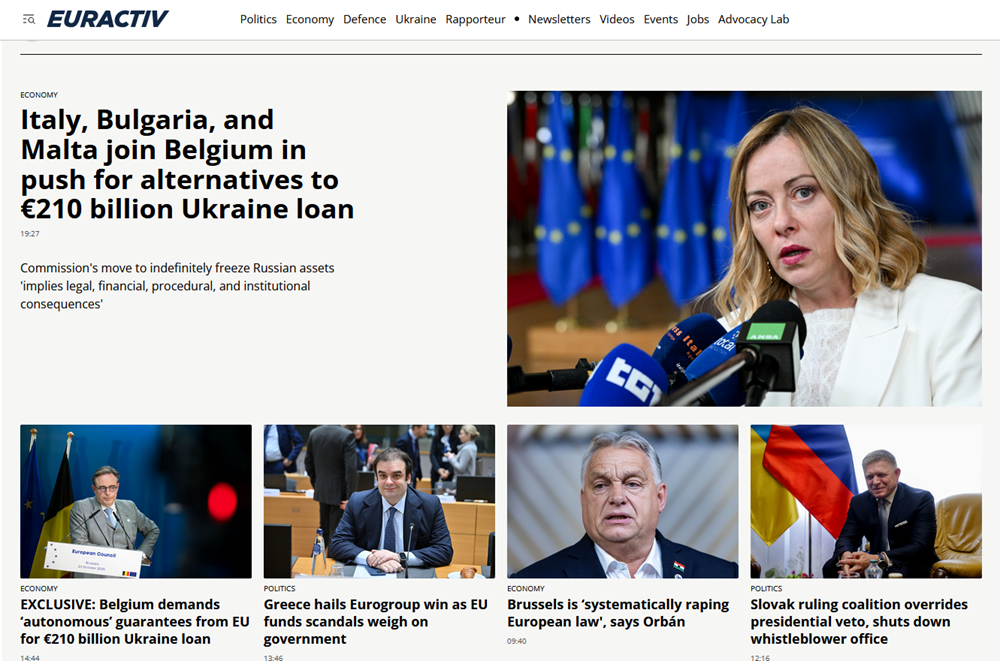Viewport: 1000px width, 661px height.
Task: Open Rapporteur from the top navigation
Action: [x=475, y=19]
